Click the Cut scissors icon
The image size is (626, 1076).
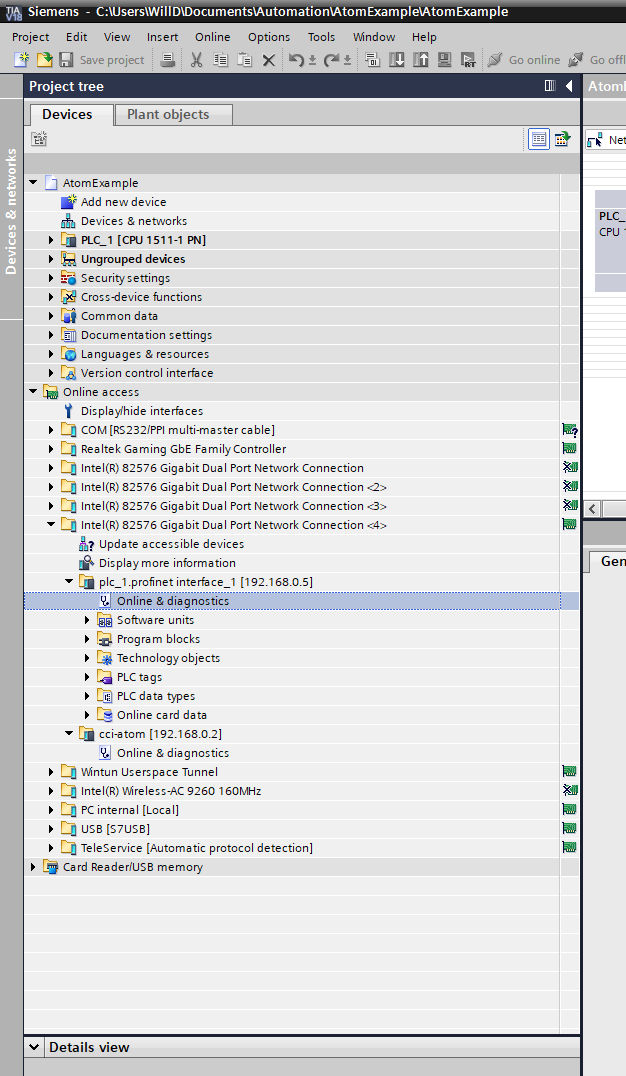coord(197,60)
